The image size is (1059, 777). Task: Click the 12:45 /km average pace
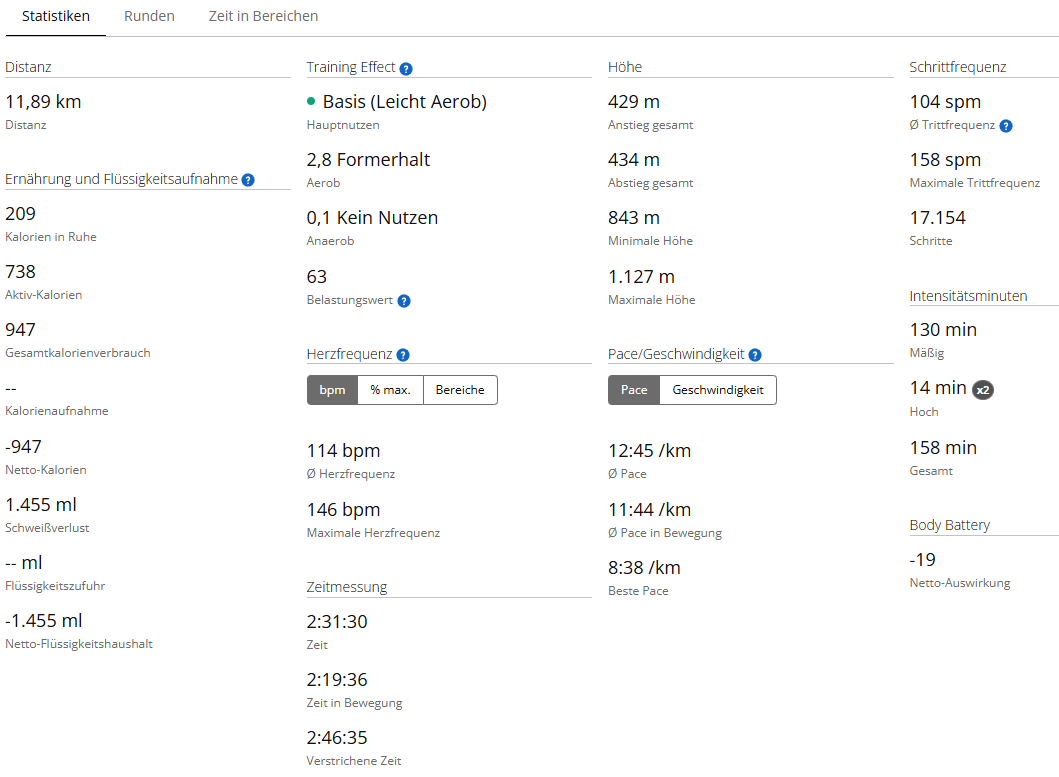pos(649,451)
